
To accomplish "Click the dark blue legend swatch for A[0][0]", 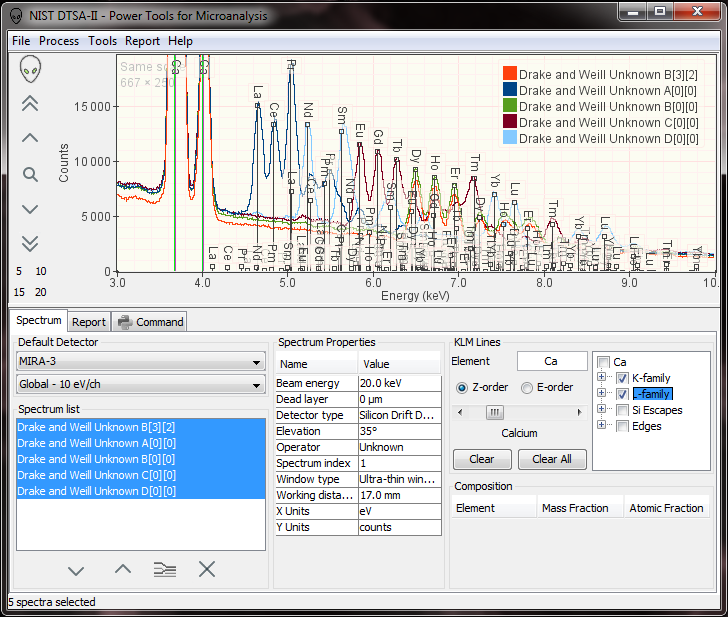I will [x=510, y=89].
